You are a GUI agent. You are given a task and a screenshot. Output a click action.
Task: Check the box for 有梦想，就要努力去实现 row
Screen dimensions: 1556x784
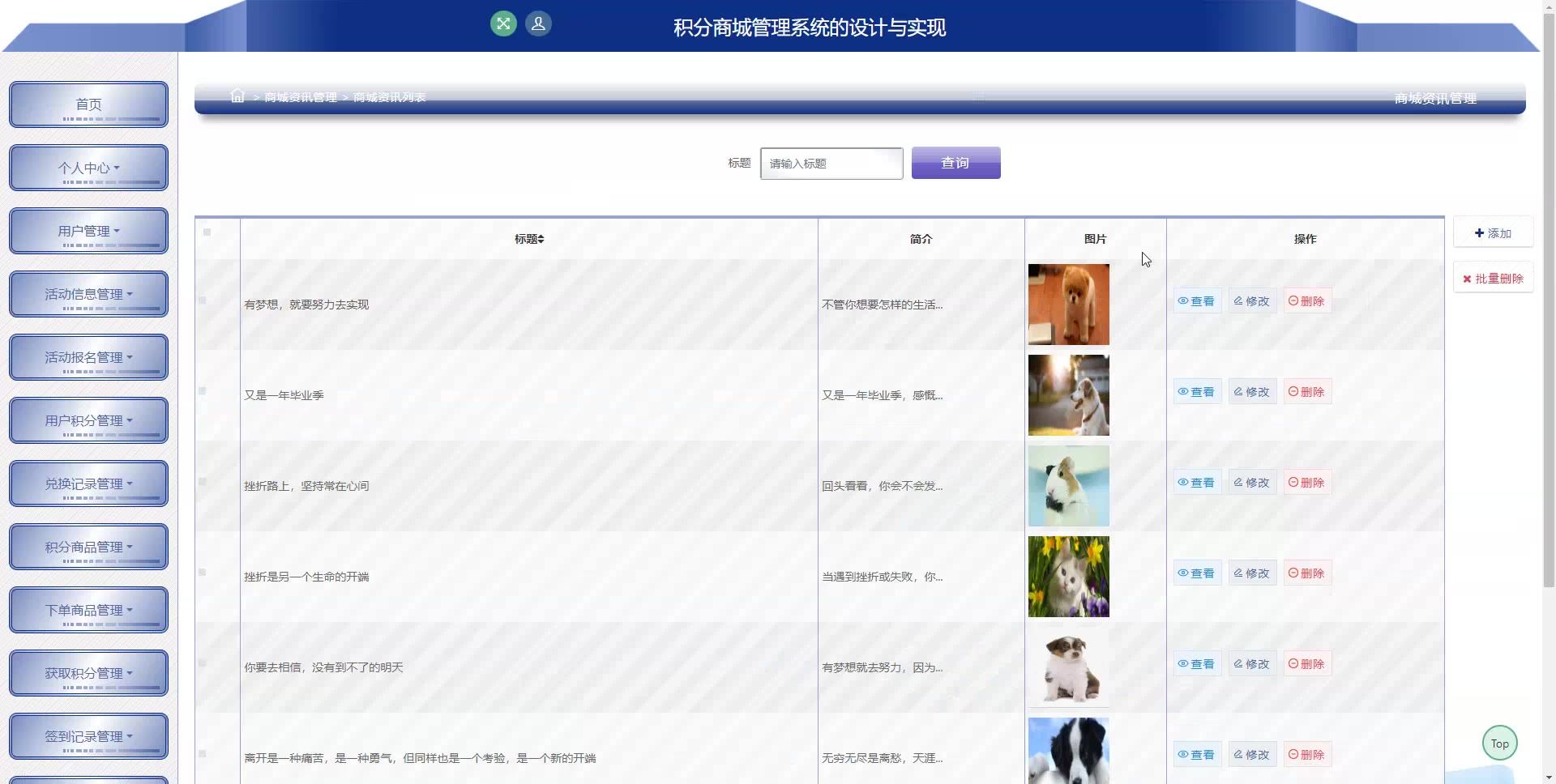click(x=203, y=300)
